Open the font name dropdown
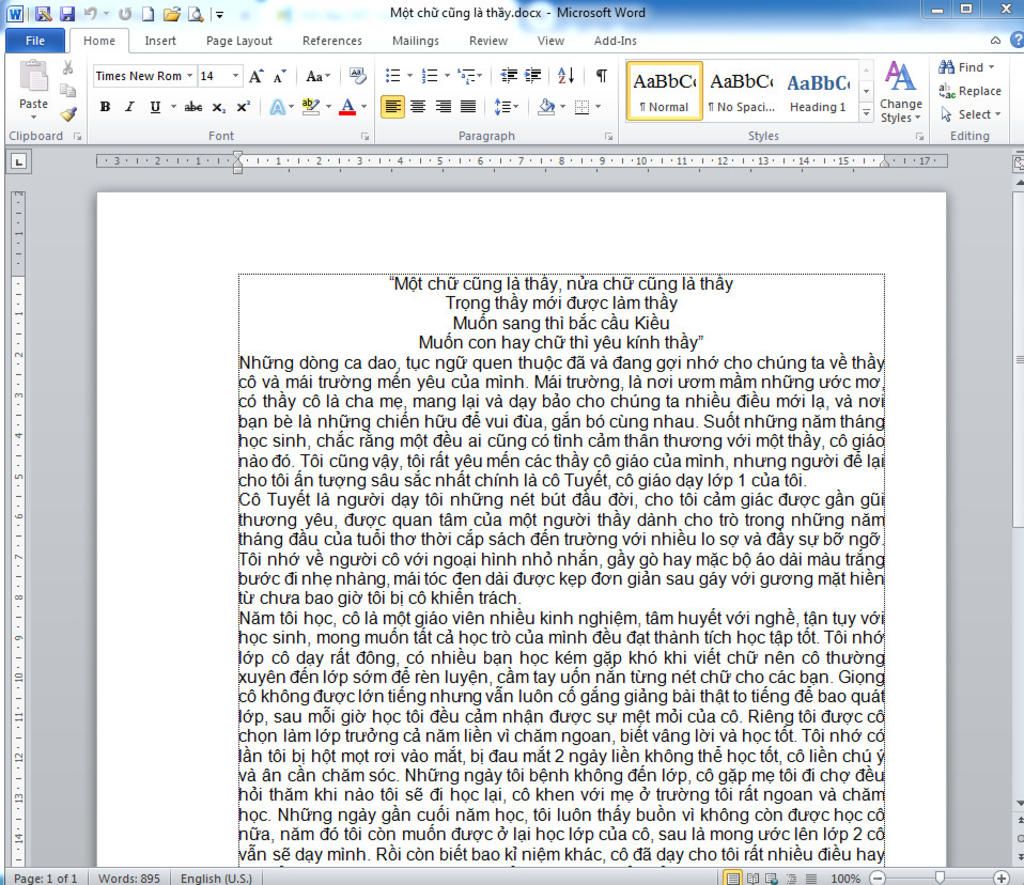The height and width of the screenshot is (885, 1024). (190, 76)
